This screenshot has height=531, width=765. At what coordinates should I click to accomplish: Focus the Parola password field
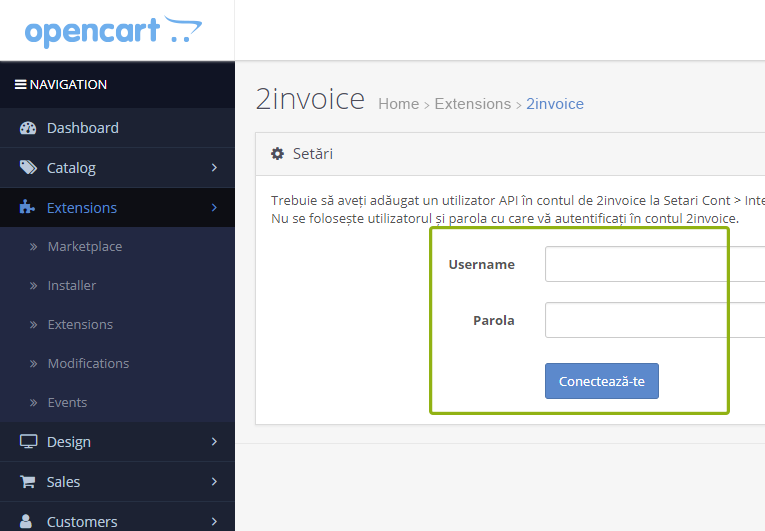click(655, 320)
